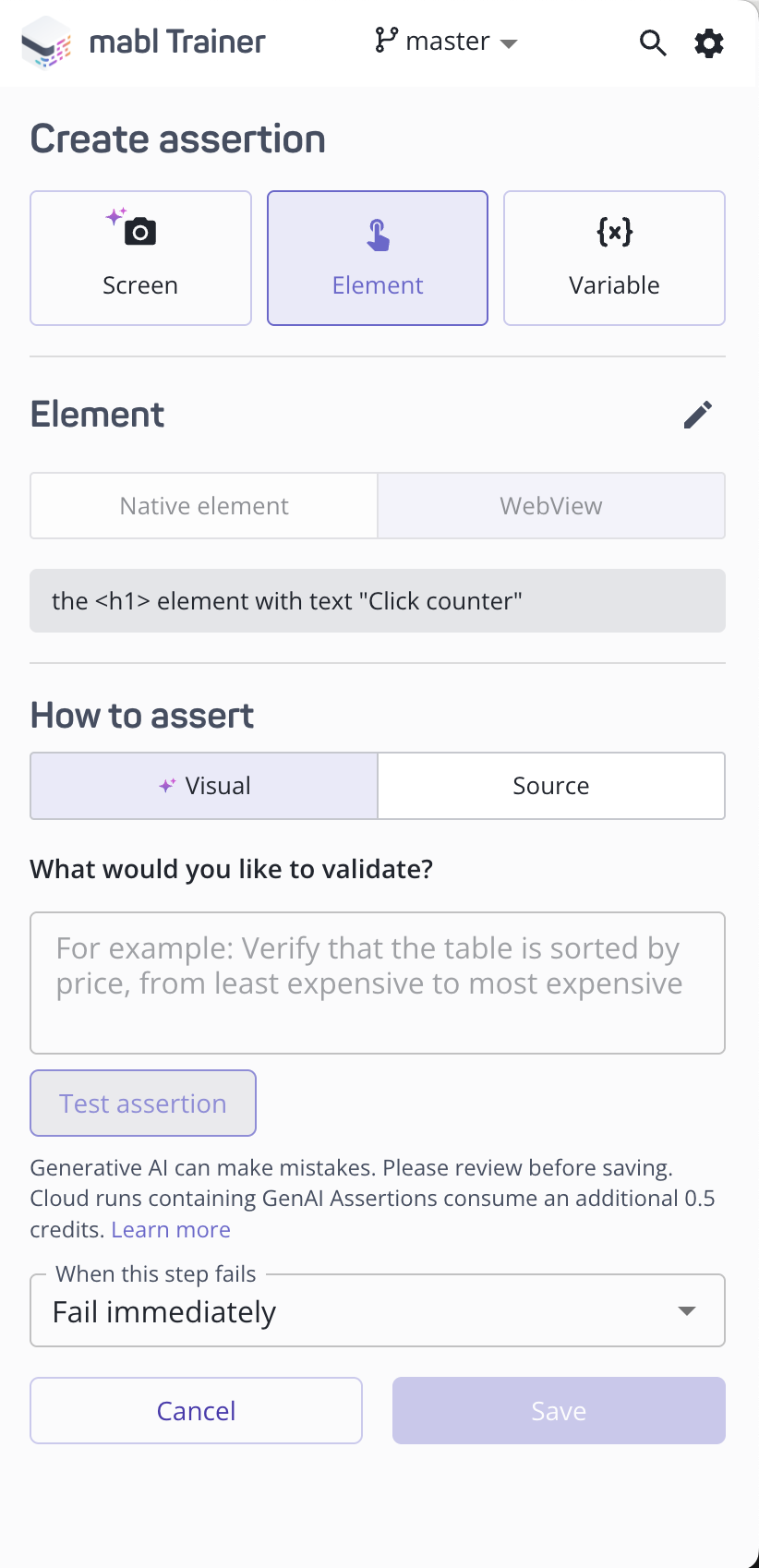Switch to Native element mode
This screenshot has width=759, height=1568.
pyautogui.click(x=203, y=505)
